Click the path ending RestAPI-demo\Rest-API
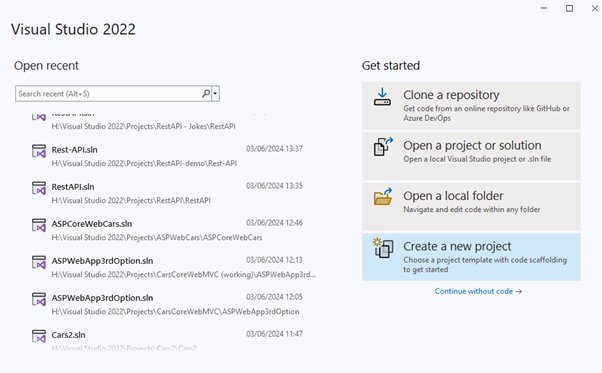 [x=144, y=163]
